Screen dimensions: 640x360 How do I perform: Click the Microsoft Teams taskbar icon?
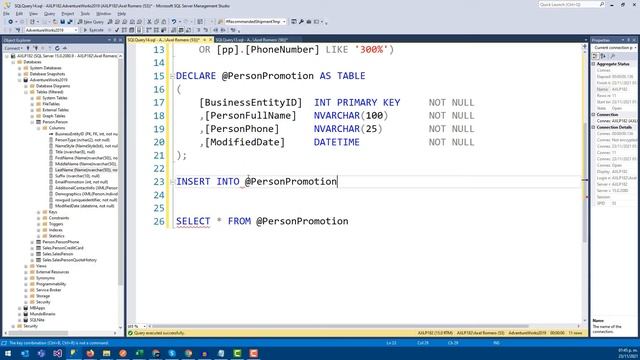[41, 353]
